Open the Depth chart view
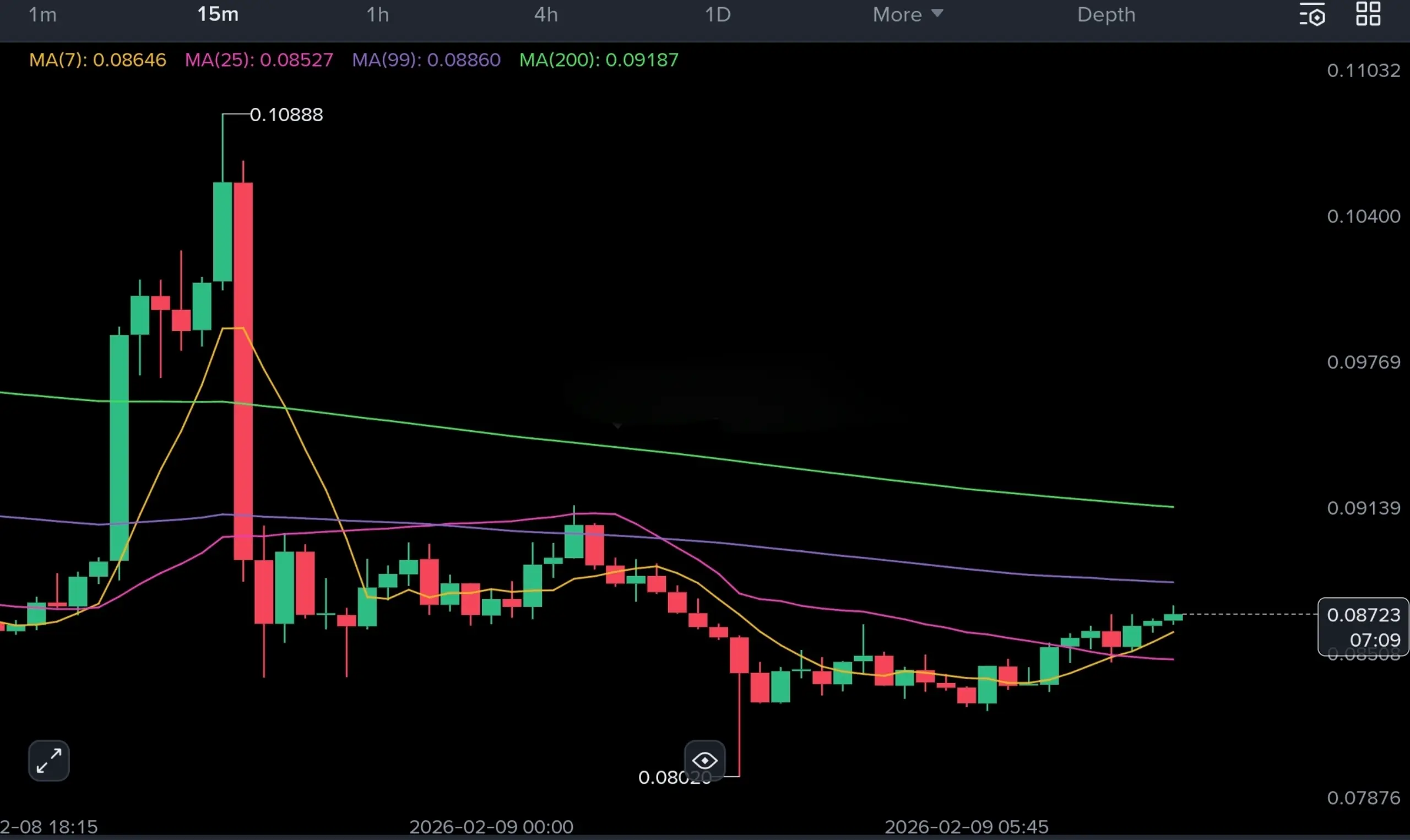This screenshot has width=1410, height=840. tap(1106, 15)
